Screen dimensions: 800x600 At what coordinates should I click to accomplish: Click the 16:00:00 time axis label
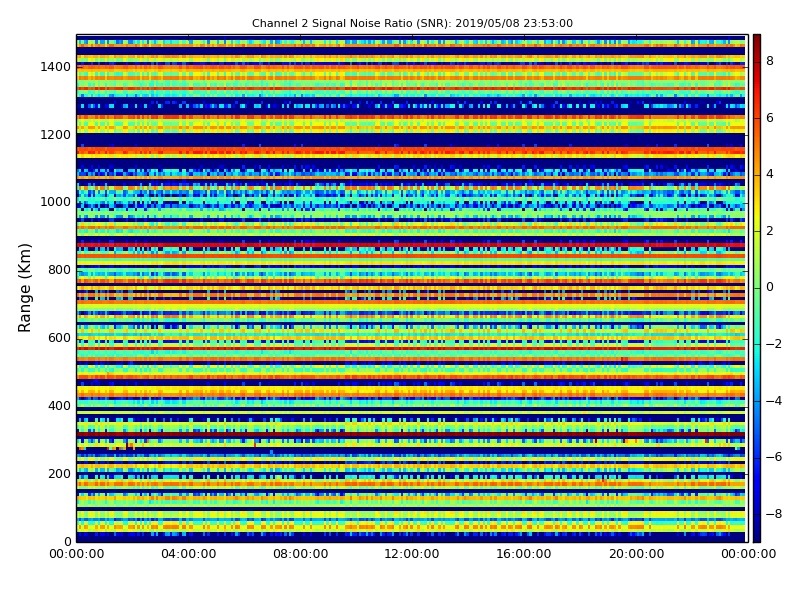point(524,554)
